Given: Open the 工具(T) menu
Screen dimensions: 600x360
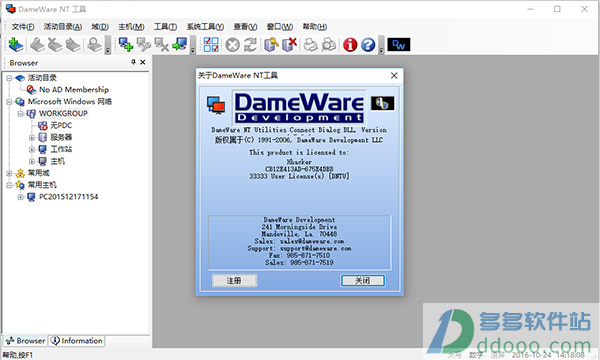Looking at the screenshot, I should click(x=165, y=27).
